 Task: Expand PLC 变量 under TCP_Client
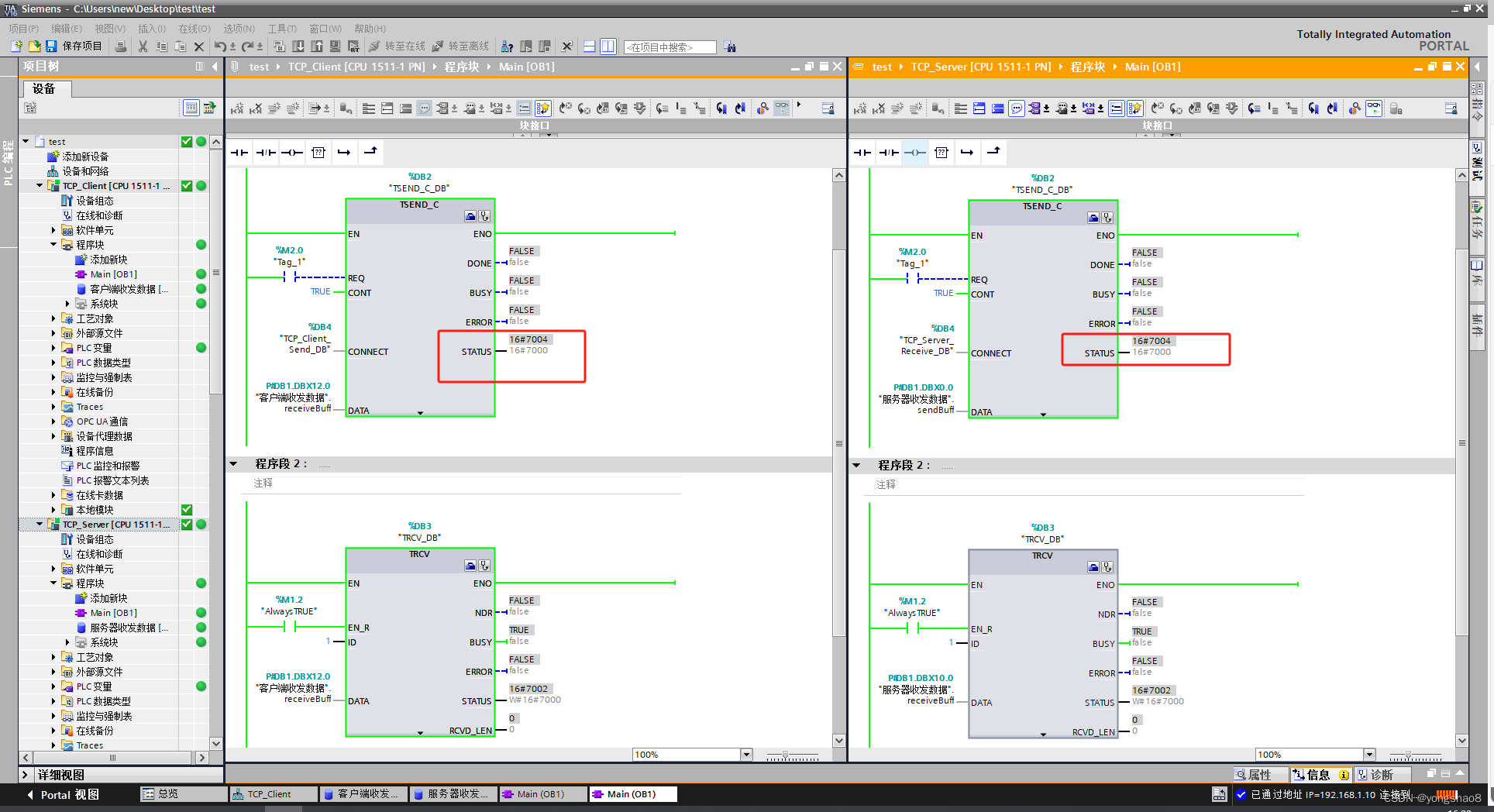[53, 348]
